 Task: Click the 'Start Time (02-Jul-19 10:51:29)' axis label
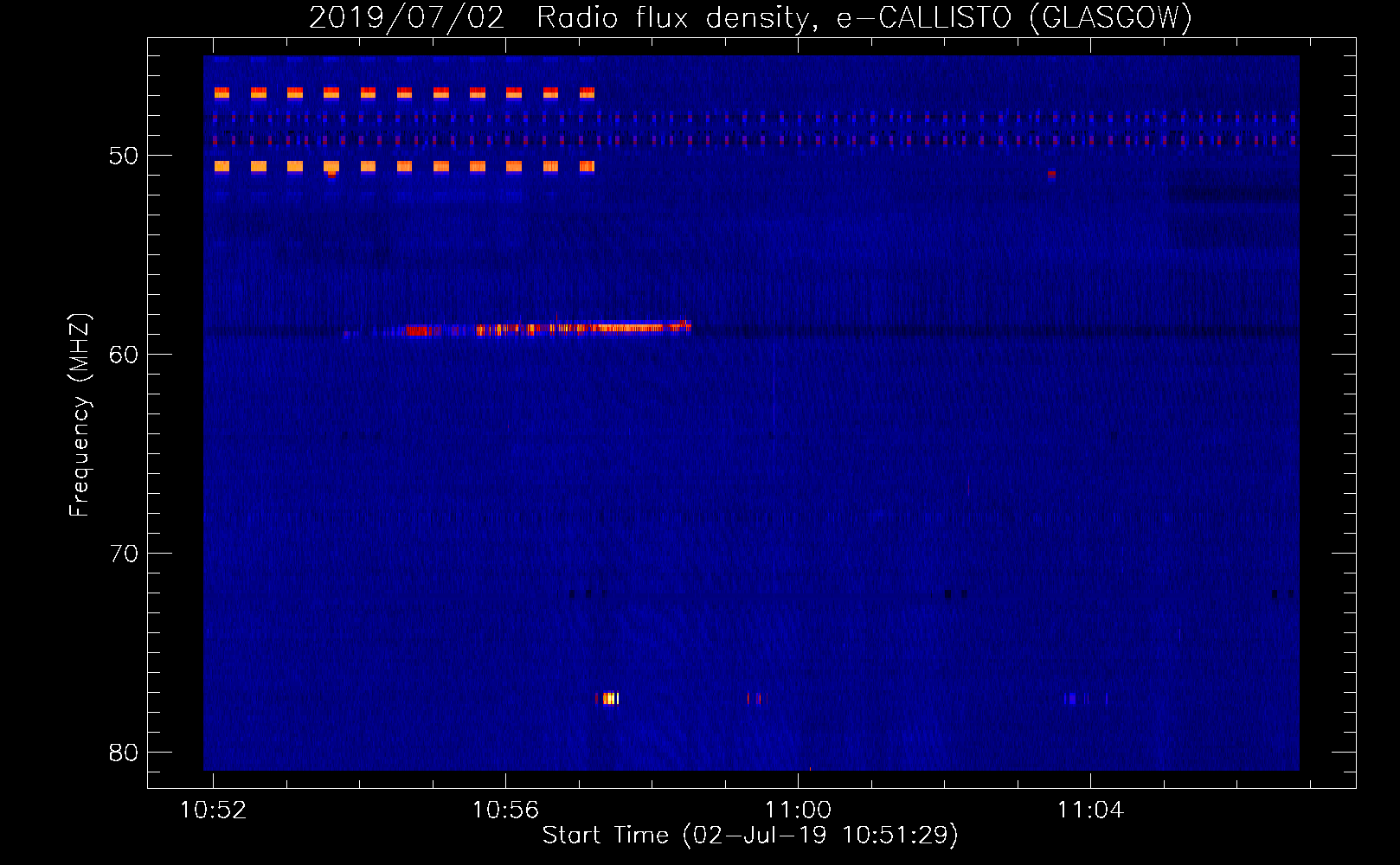750,836
